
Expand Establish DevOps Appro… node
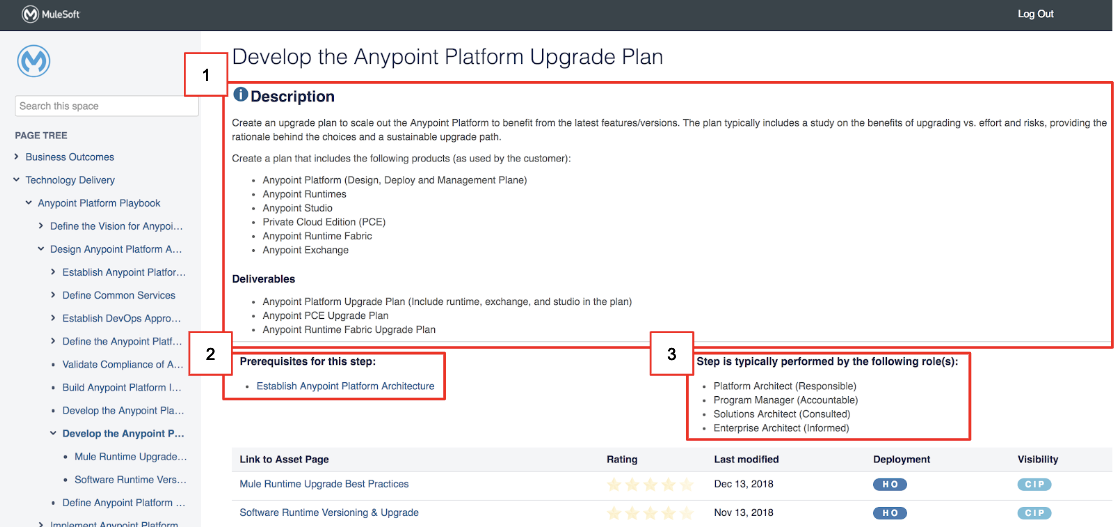(x=53, y=318)
